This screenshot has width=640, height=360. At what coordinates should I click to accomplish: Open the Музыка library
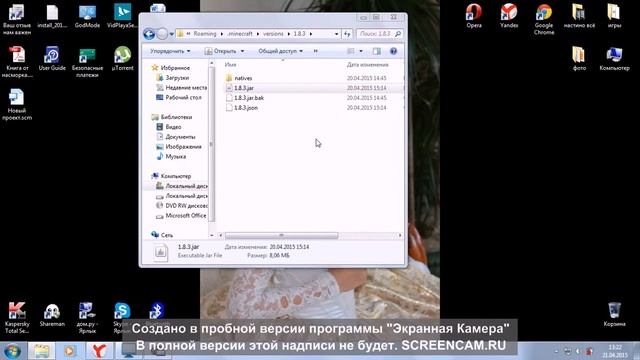click(176, 156)
